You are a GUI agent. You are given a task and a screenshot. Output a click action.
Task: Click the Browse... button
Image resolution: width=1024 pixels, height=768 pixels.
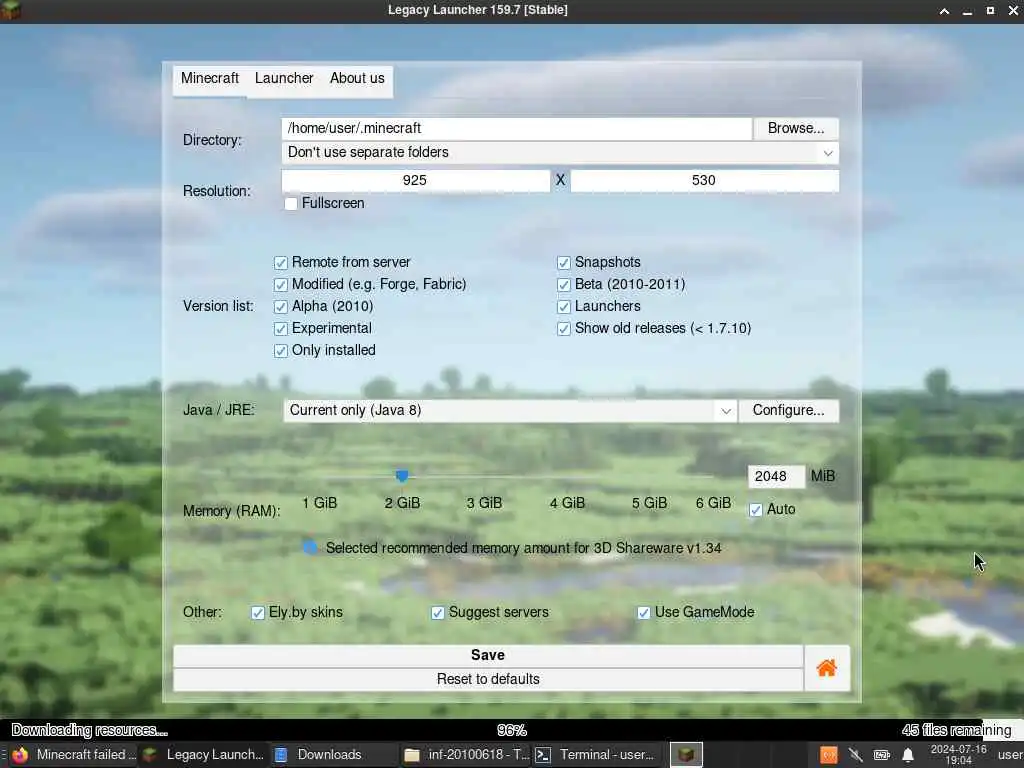click(796, 128)
